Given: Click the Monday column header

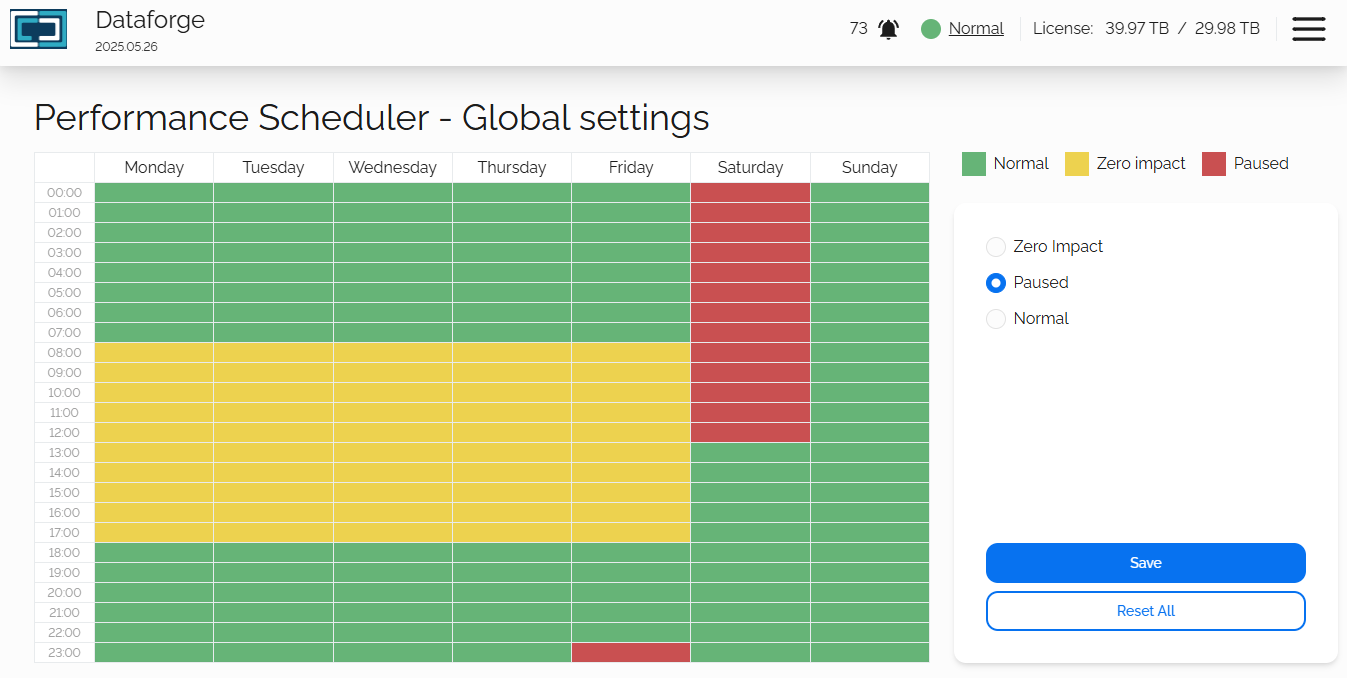Looking at the screenshot, I should (154, 168).
